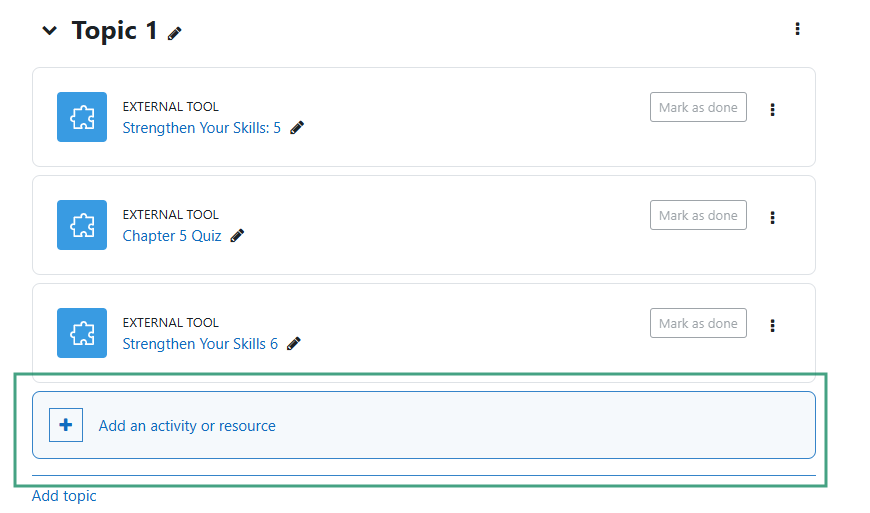The width and height of the screenshot is (870, 513).
Task: Open Chapter 5 Quiz link
Action: [172, 236]
